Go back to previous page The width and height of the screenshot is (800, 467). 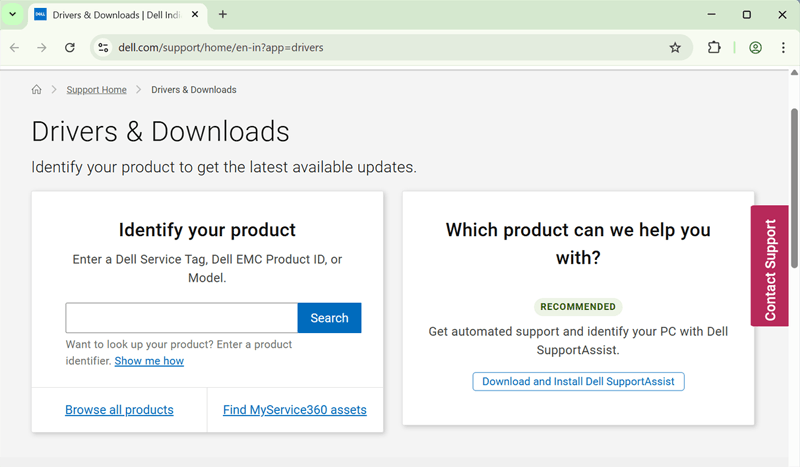tap(14, 47)
